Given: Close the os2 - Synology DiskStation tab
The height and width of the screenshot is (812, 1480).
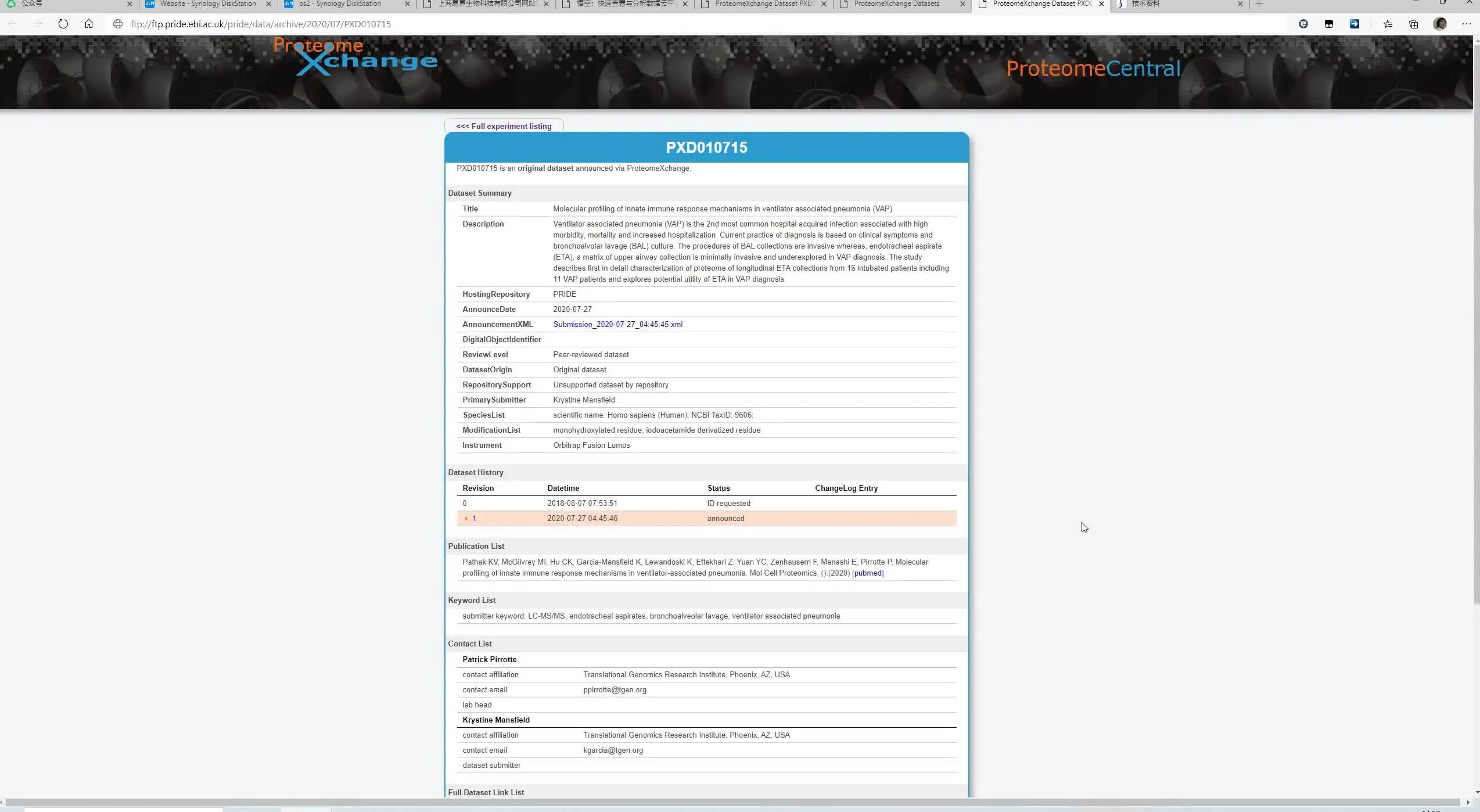Looking at the screenshot, I should [407, 4].
